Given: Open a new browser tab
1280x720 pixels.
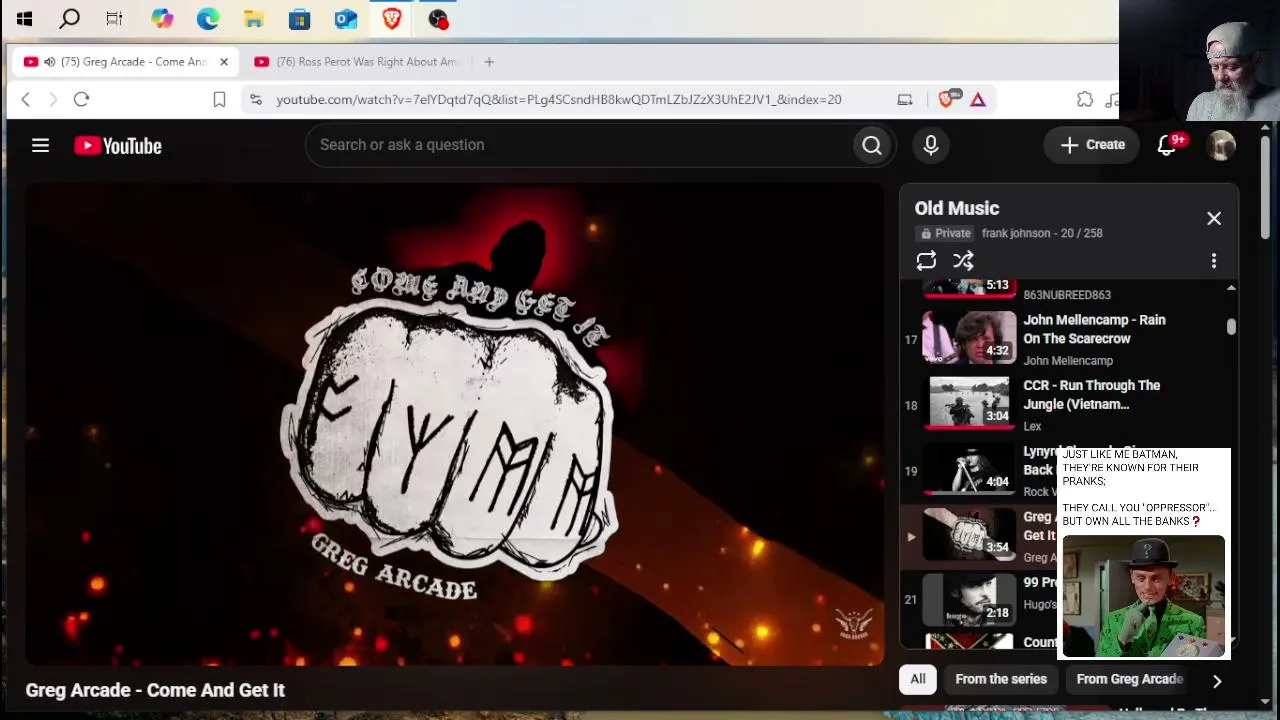Looking at the screenshot, I should click(x=489, y=62).
